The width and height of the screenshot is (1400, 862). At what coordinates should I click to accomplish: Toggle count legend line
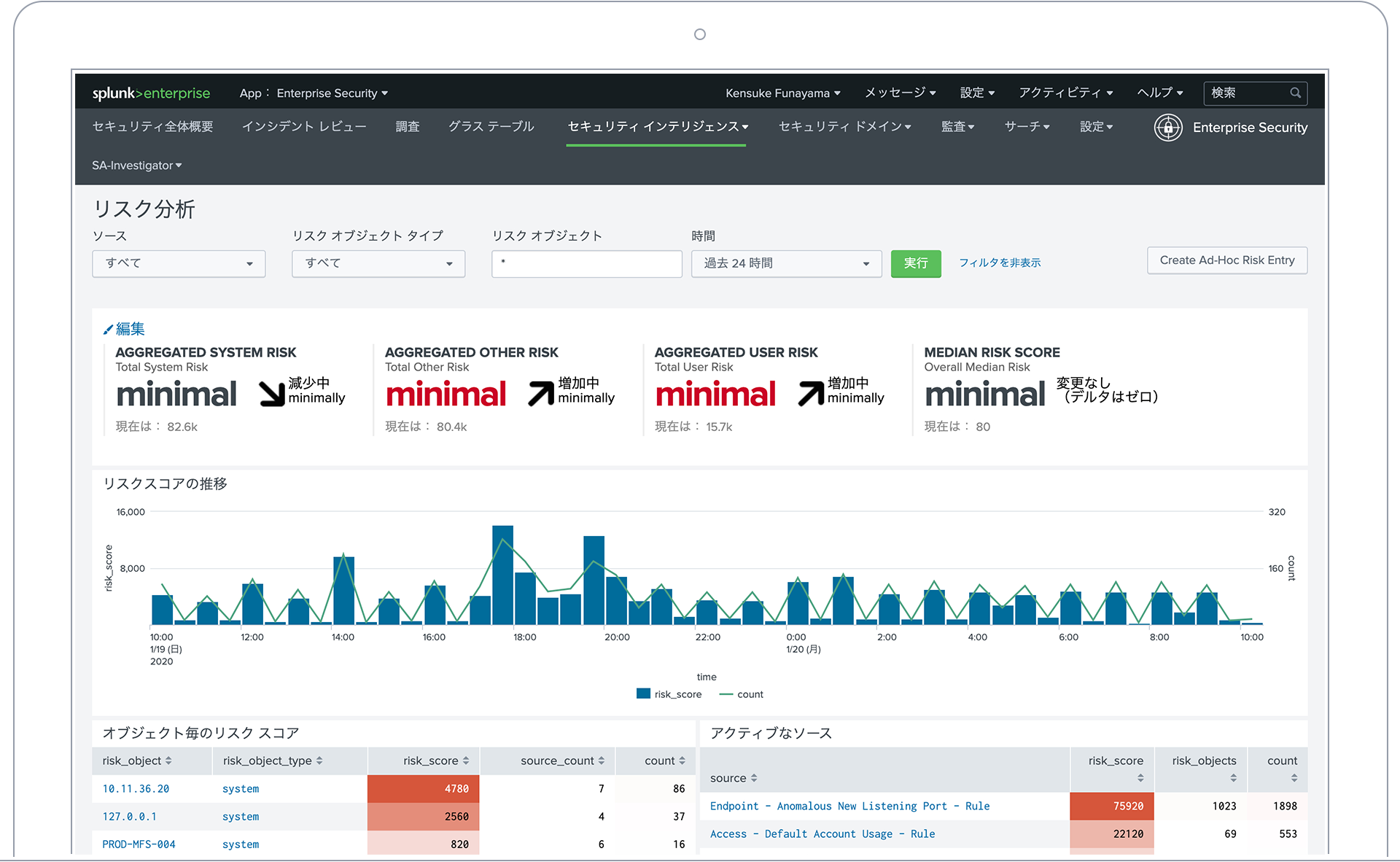(x=726, y=694)
